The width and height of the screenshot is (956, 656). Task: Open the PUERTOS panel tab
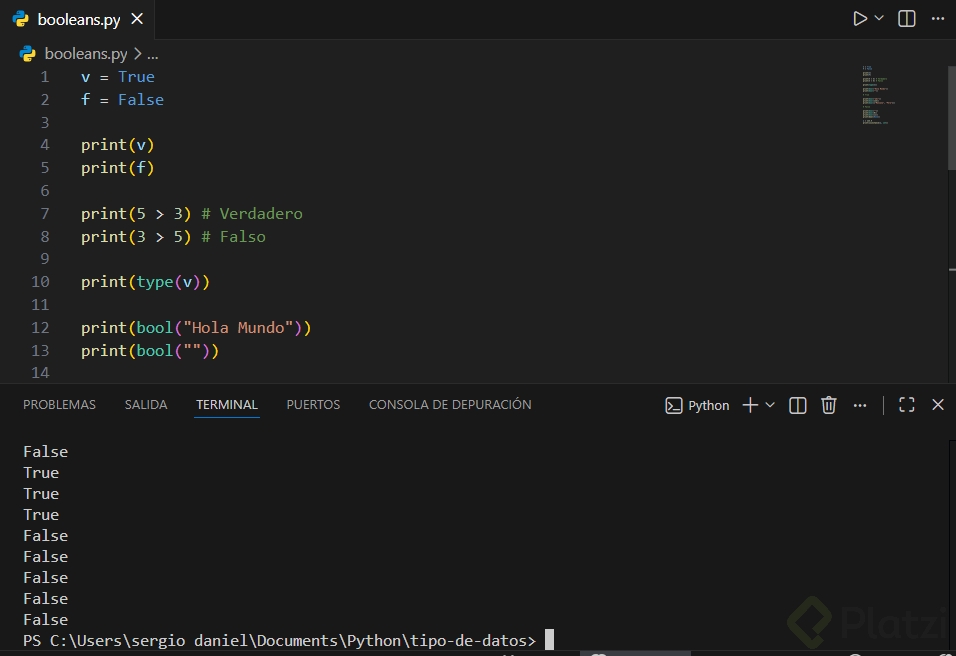(x=313, y=405)
